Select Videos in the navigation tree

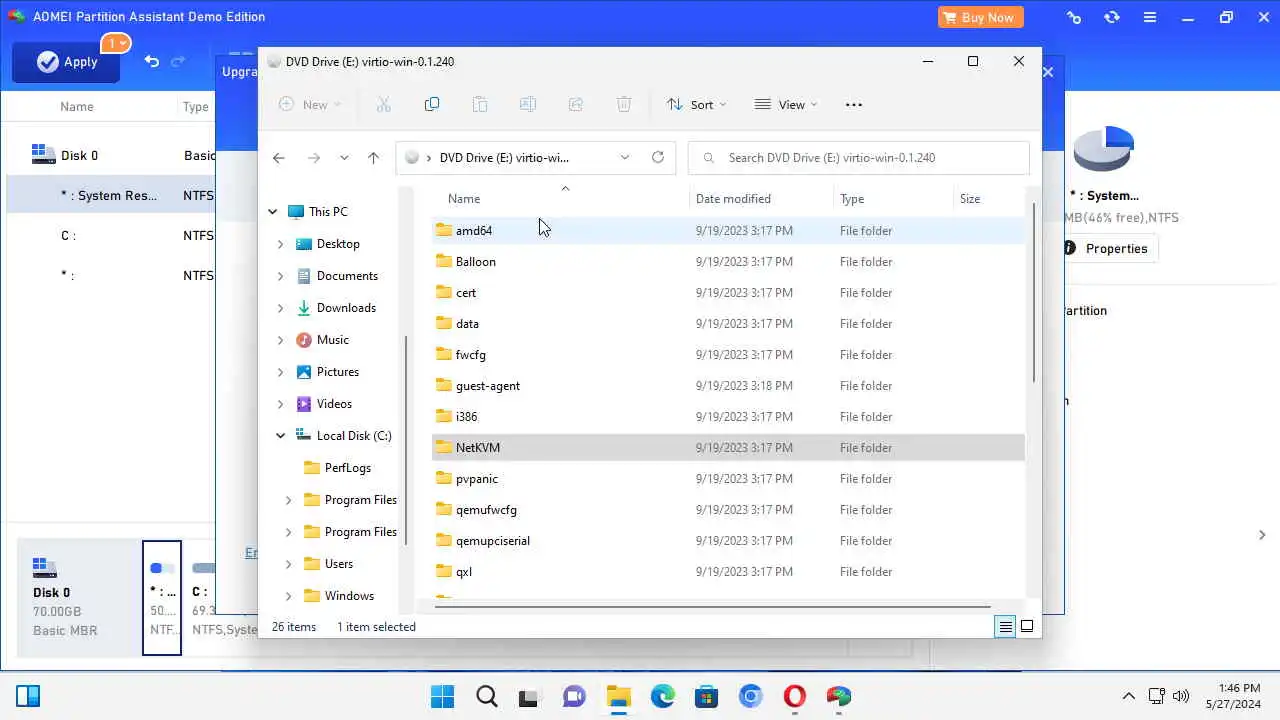click(334, 404)
